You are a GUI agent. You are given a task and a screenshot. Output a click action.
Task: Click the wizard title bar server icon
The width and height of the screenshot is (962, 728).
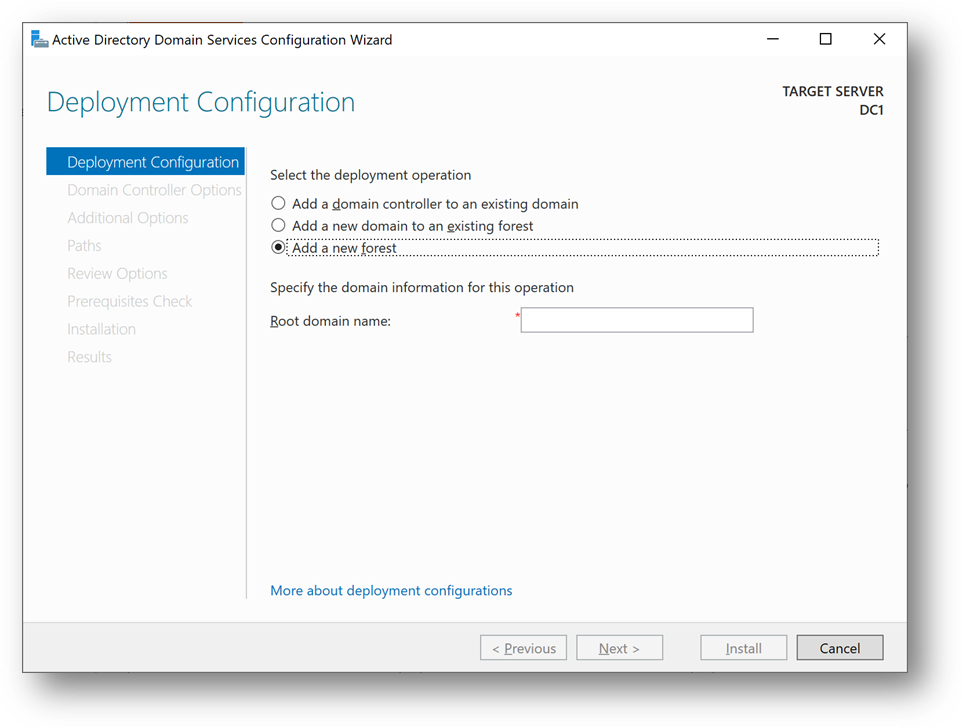40,40
